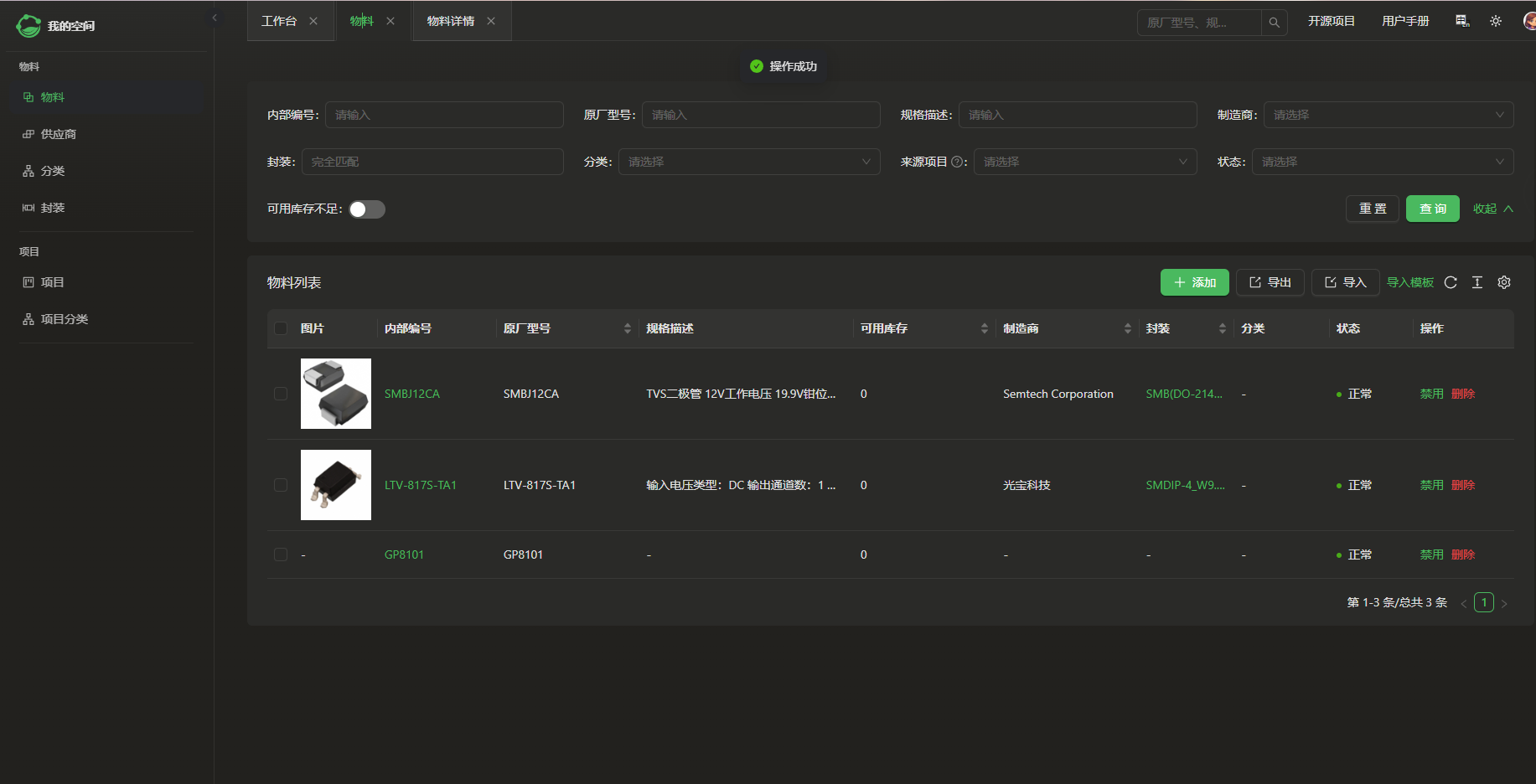Check the select-all header checkbox
Screen dimensions: 1536x784
281,328
